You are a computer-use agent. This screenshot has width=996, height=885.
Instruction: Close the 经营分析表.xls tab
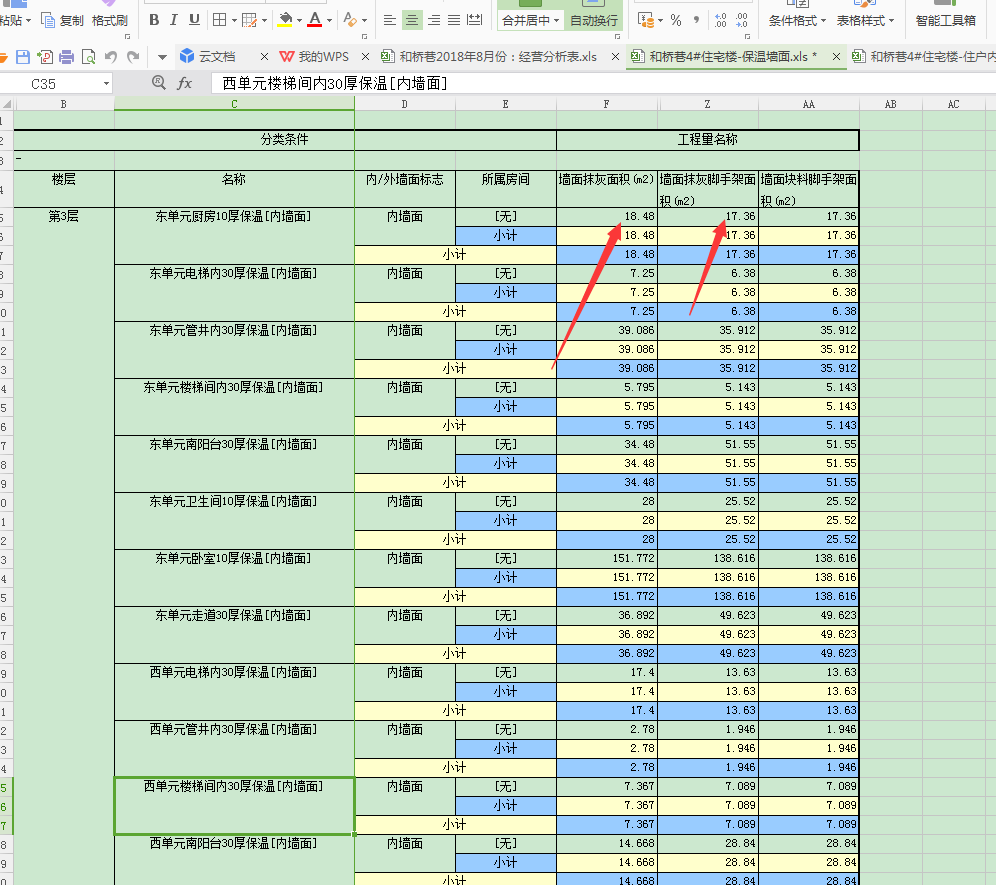coord(615,57)
